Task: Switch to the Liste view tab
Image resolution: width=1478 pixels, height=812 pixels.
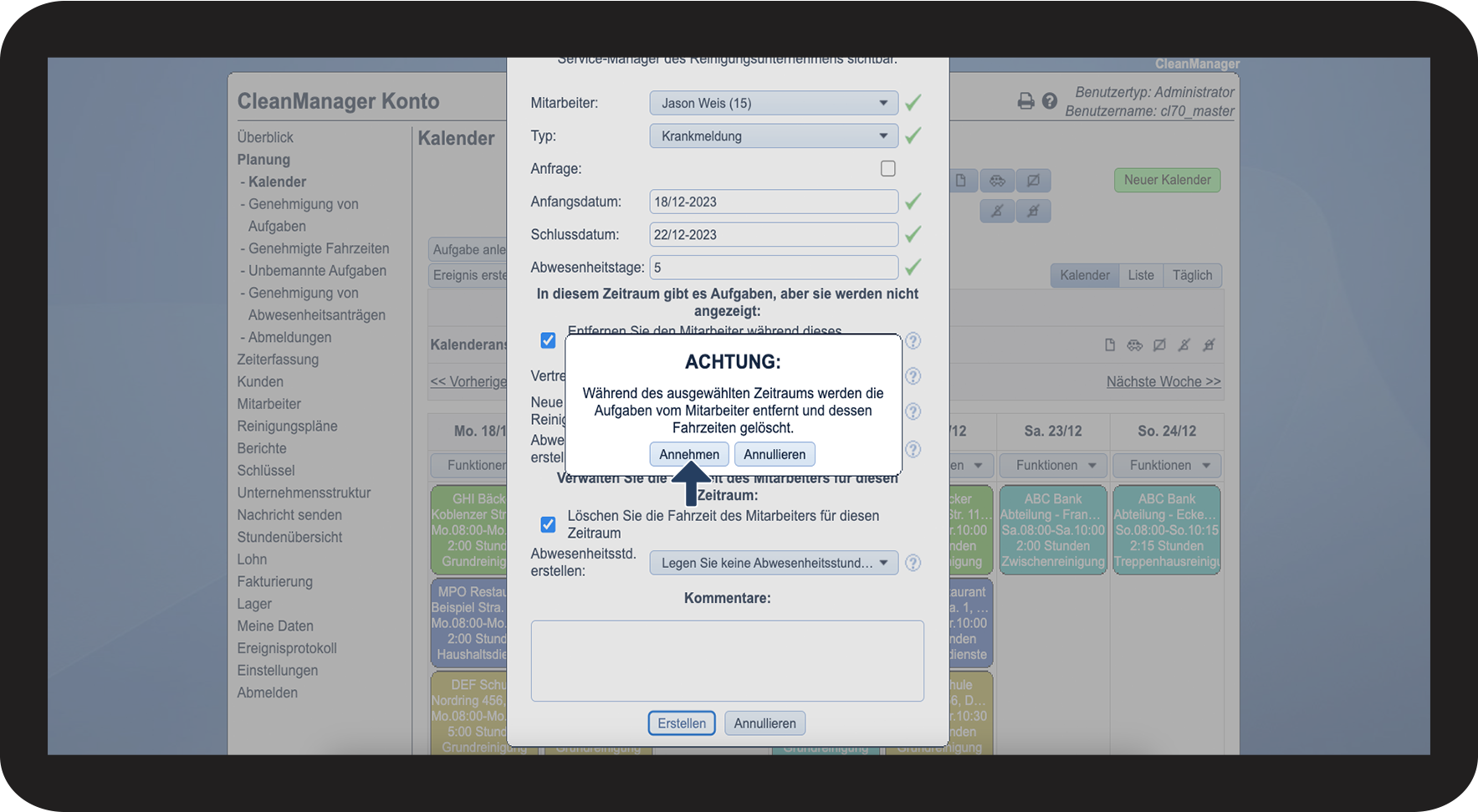Action: click(x=1141, y=275)
